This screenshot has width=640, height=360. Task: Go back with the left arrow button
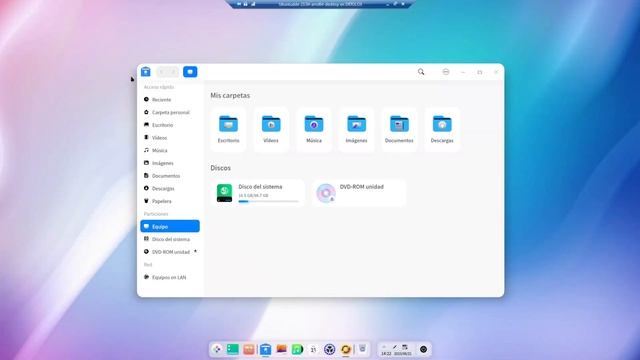(162, 72)
